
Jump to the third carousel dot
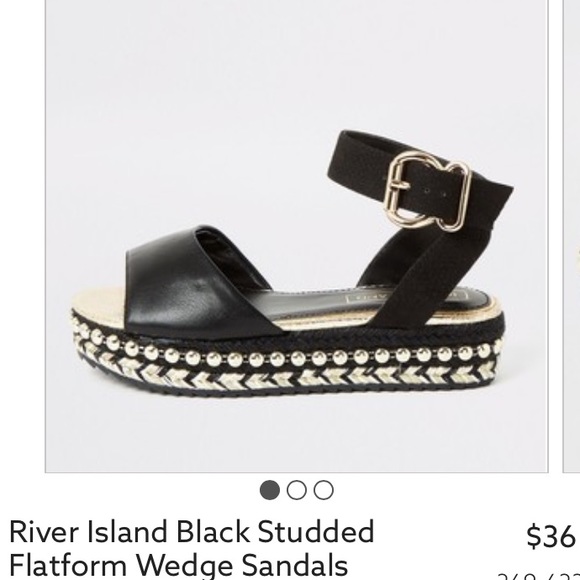324,490
